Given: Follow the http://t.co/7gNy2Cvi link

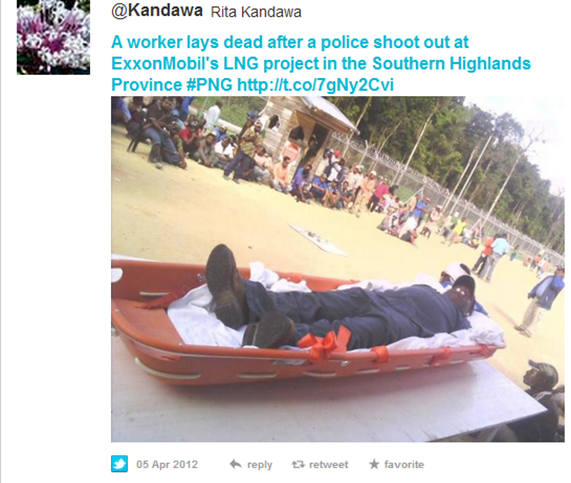Looking at the screenshot, I should [x=315, y=85].
